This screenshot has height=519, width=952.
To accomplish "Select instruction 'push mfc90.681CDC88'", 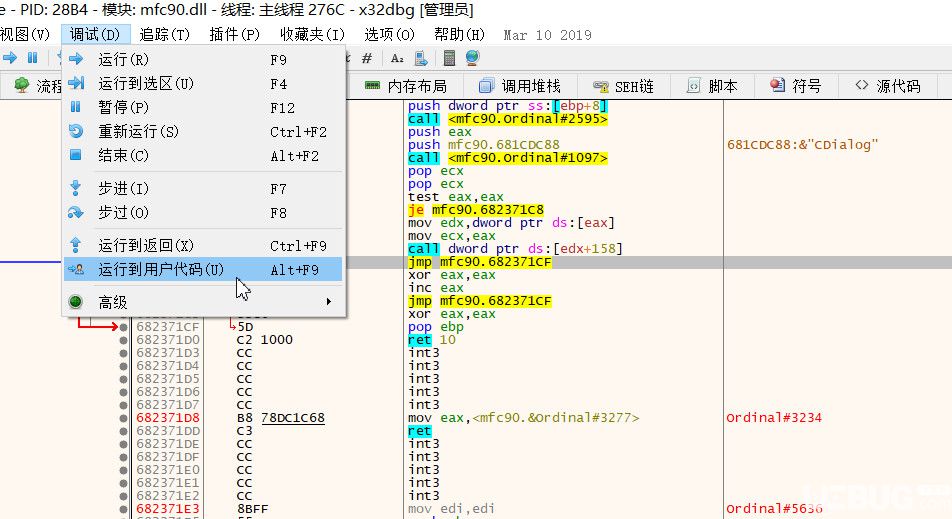I will tap(484, 145).
